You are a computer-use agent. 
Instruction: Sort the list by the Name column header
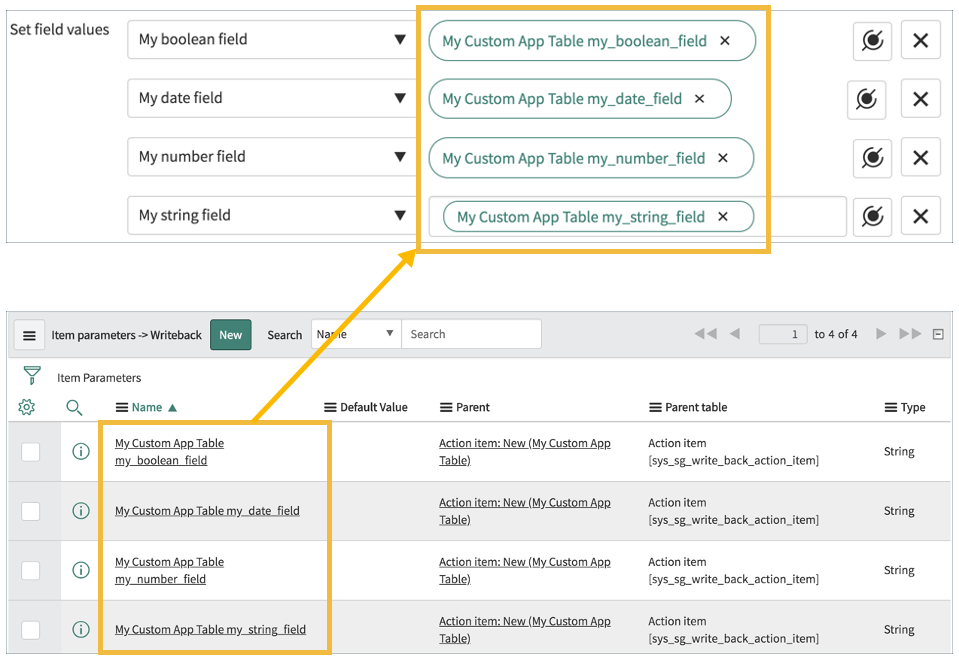click(146, 407)
